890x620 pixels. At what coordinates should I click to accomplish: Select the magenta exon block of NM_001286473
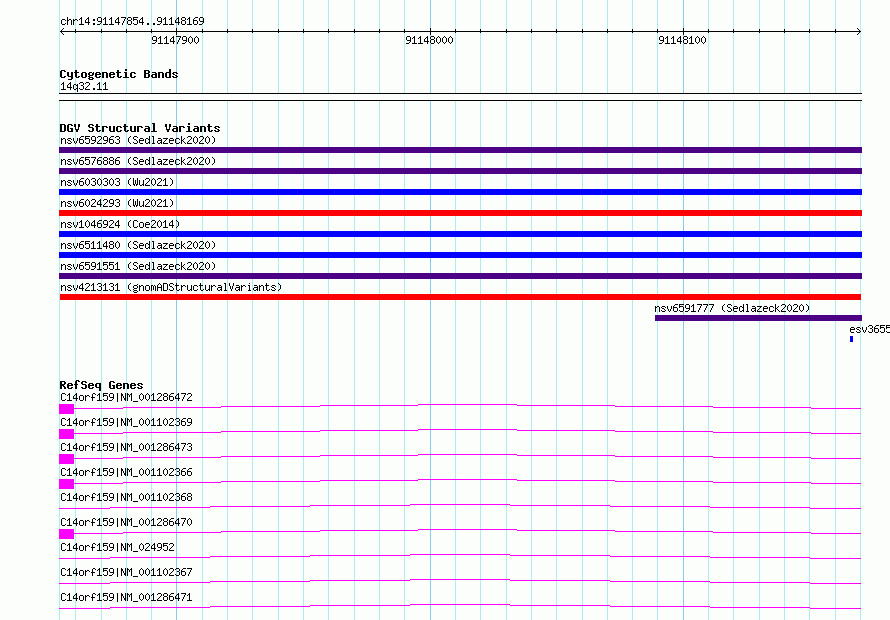pyautogui.click(x=66, y=459)
